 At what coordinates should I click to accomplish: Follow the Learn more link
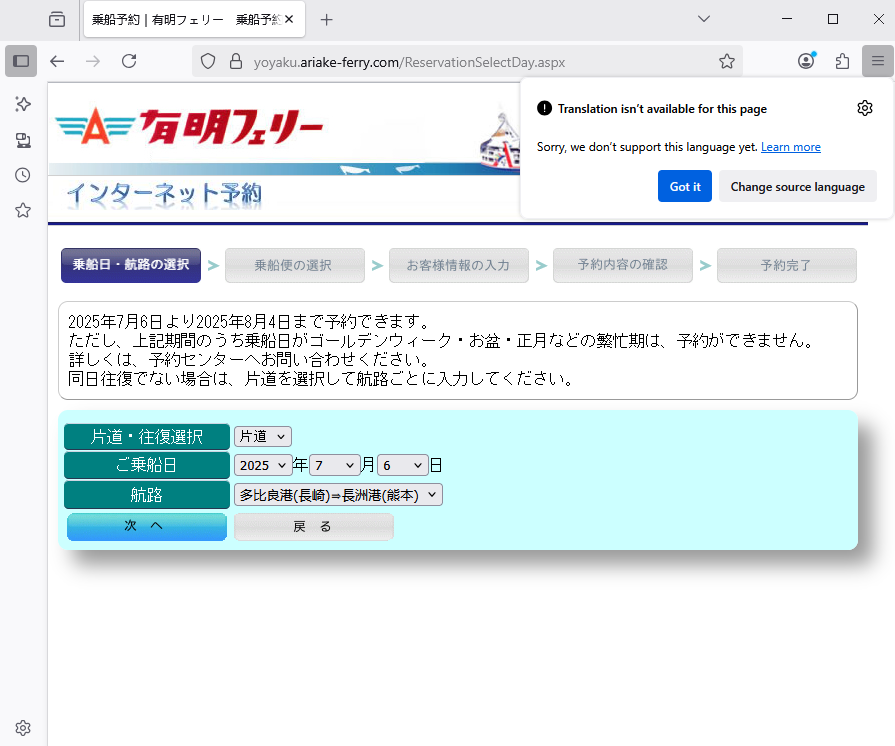tap(791, 147)
